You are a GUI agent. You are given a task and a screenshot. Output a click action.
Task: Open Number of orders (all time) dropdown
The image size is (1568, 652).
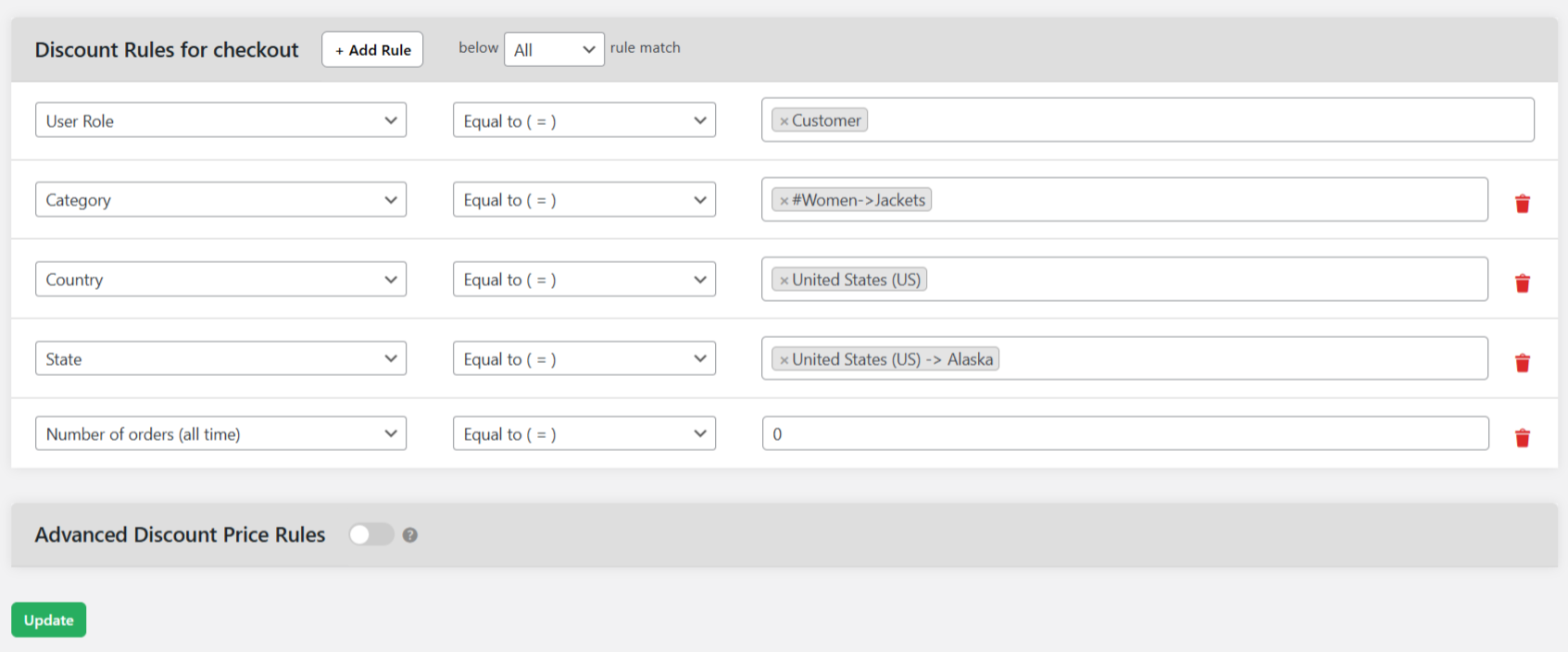(220, 434)
